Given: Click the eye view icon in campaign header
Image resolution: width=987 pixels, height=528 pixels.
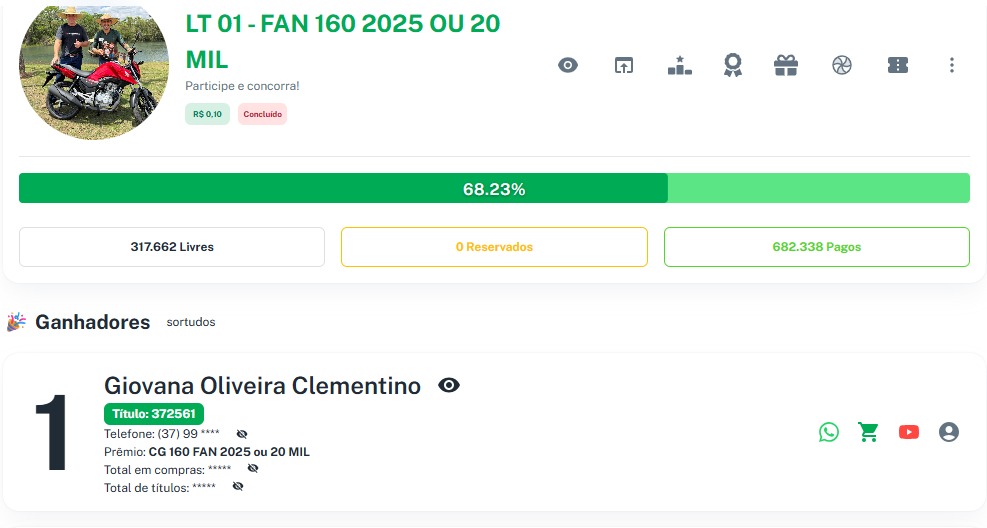Looking at the screenshot, I should pos(568,66).
